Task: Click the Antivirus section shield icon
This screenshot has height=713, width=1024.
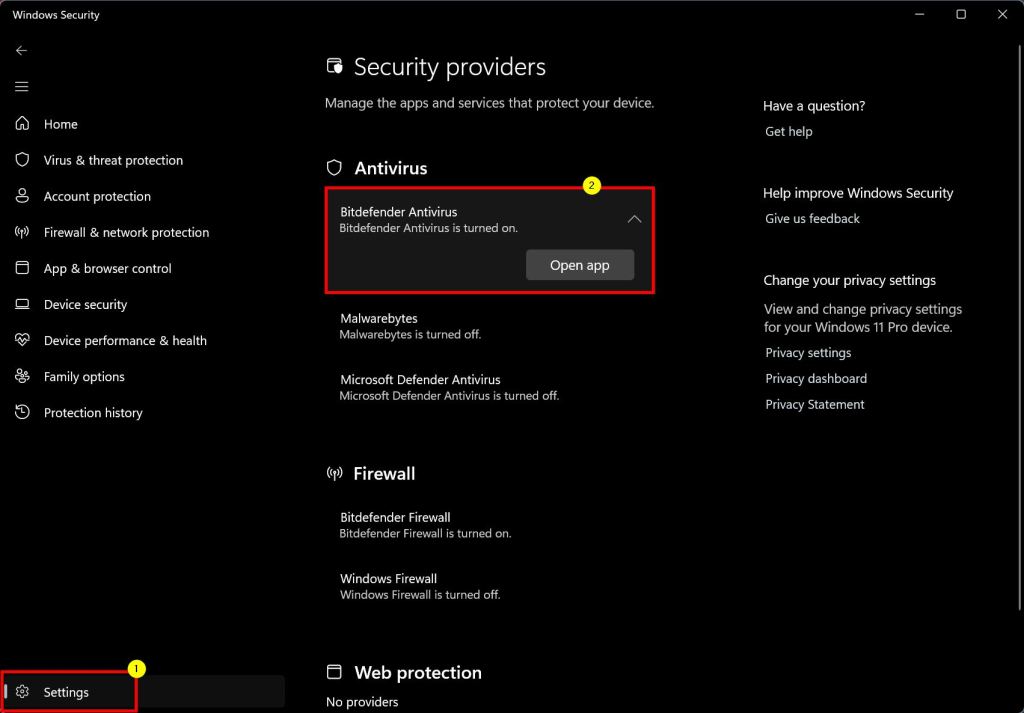Action: click(334, 168)
